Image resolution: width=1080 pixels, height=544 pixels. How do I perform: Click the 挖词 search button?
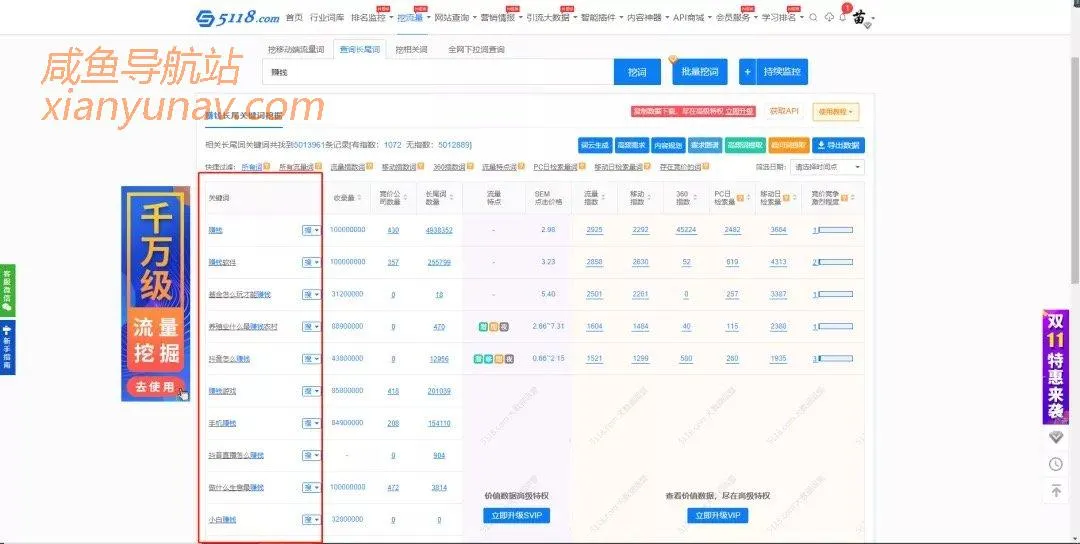(637, 72)
